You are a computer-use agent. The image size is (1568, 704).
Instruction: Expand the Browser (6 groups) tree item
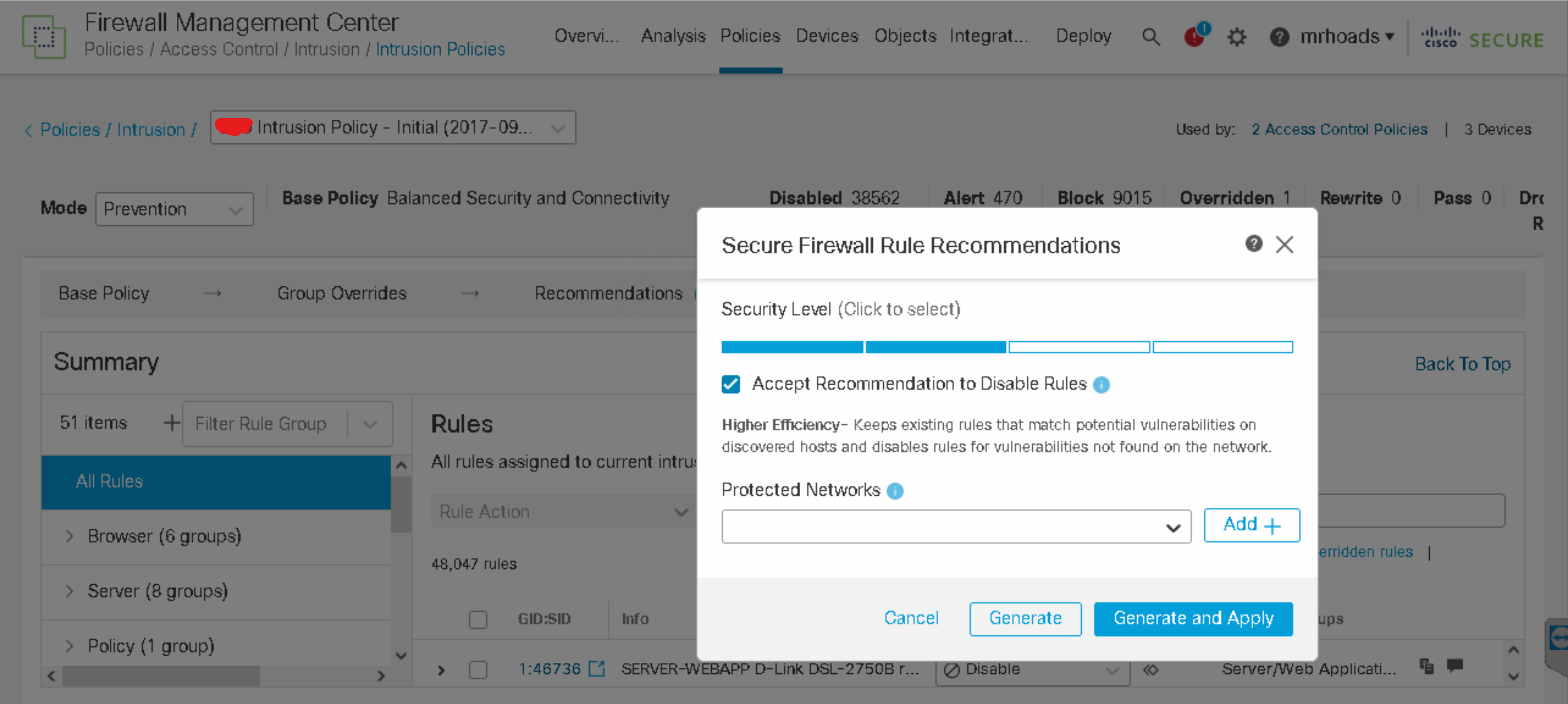(69, 536)
